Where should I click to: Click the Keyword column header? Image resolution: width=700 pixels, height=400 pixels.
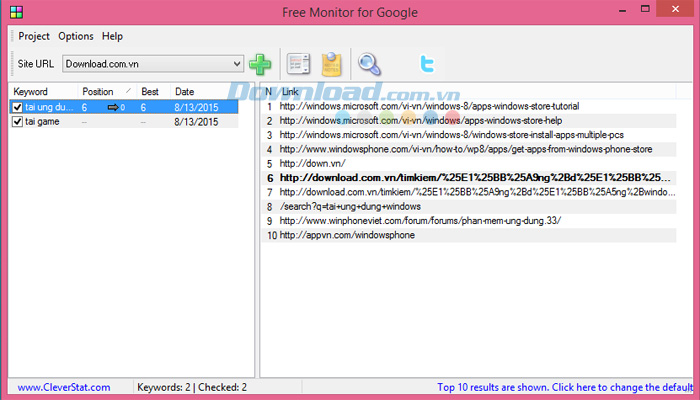pyautogui.click(x=32, y=92)
